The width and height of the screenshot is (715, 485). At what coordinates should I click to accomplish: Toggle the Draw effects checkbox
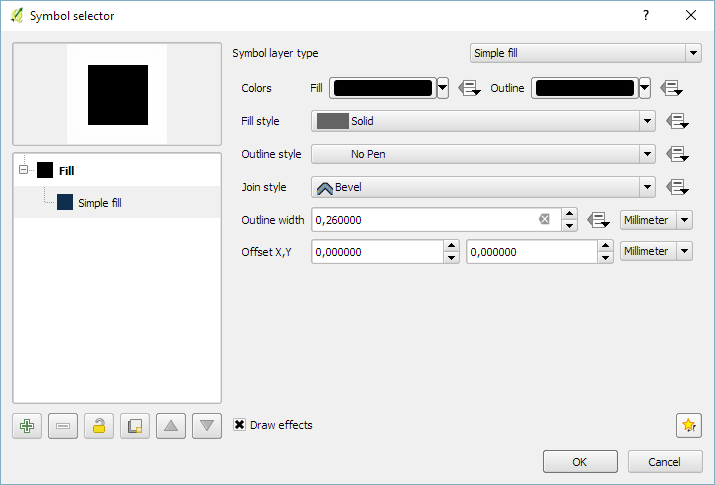pyautogui.click(x=240, y=425)
